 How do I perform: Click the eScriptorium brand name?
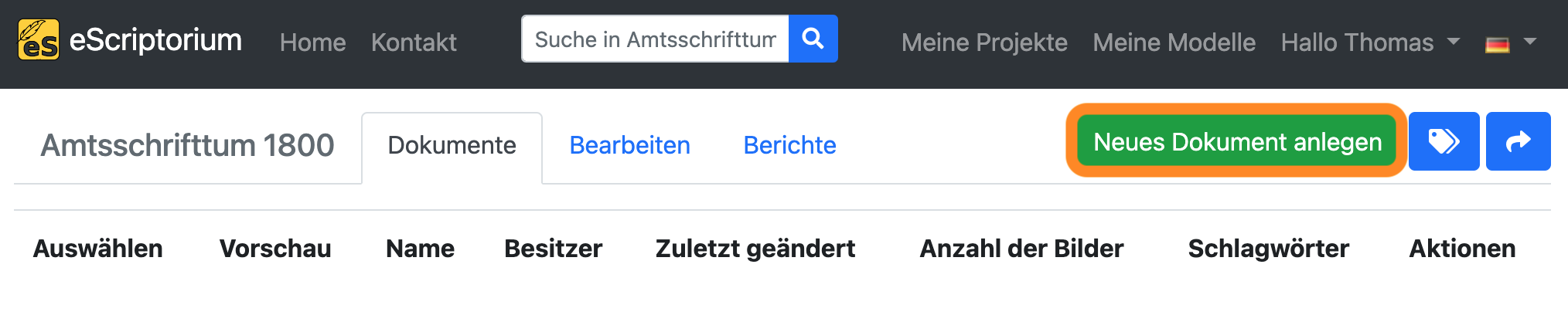coord(155,39)
